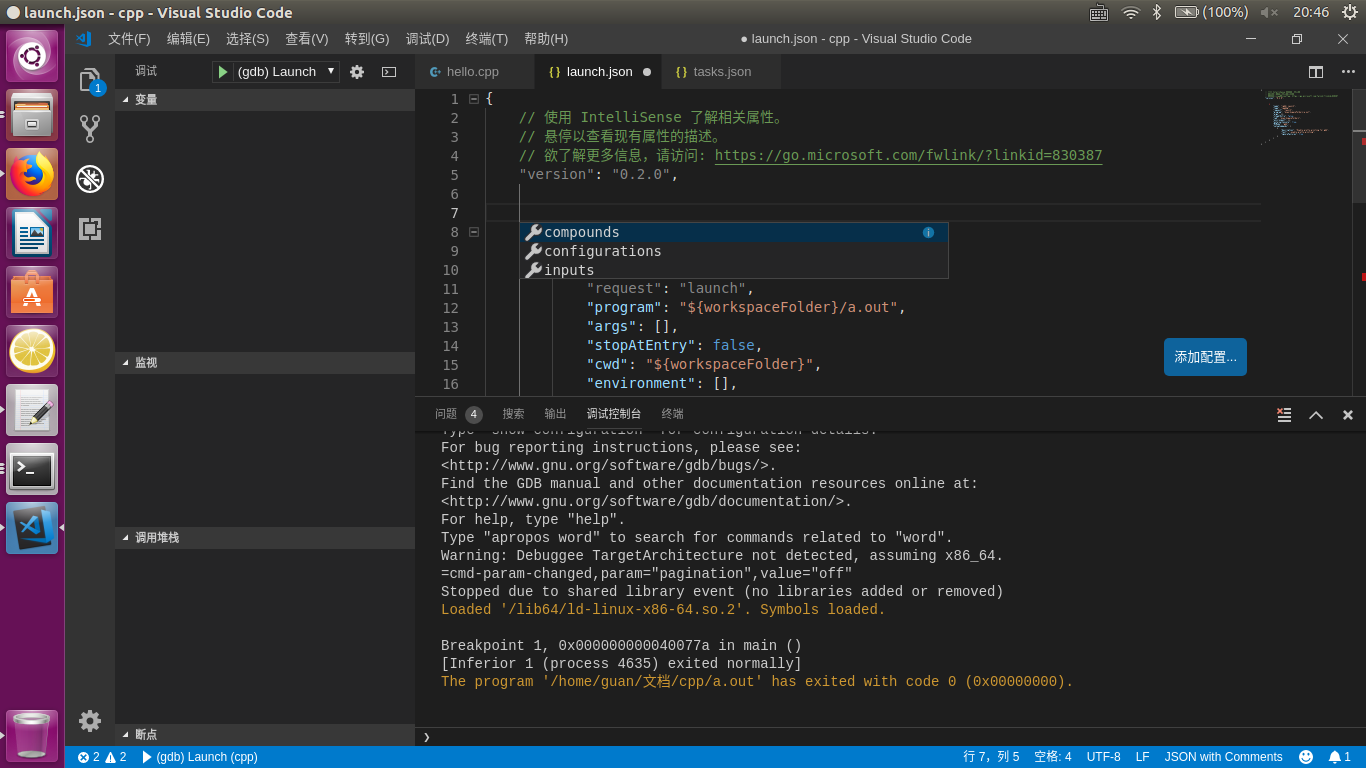Switch to hello.cpp tab
Viewport: 1366px width, 768px height.
point(474,72)
